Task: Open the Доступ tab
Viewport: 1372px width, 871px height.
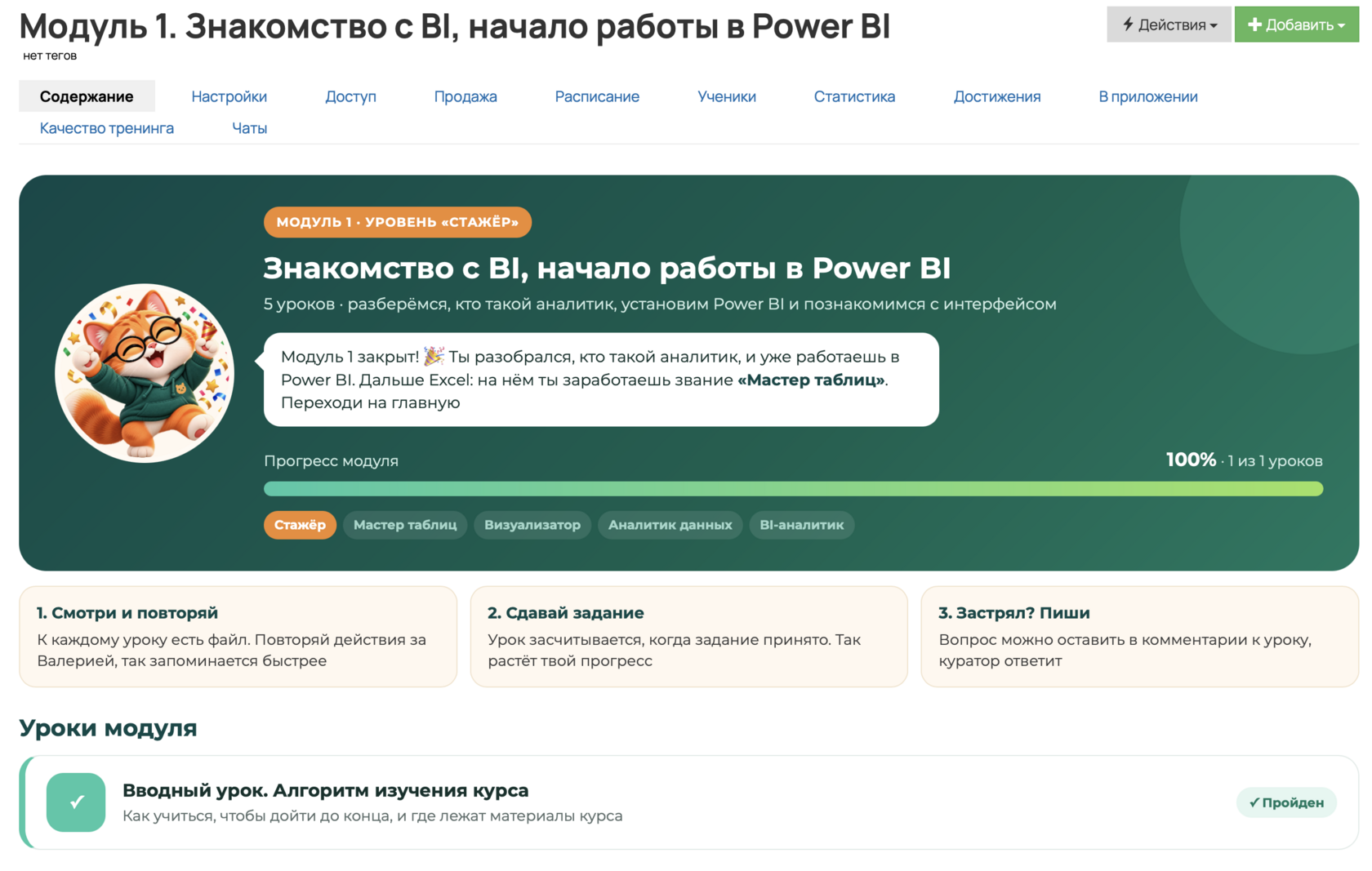Action: [350, 96]
